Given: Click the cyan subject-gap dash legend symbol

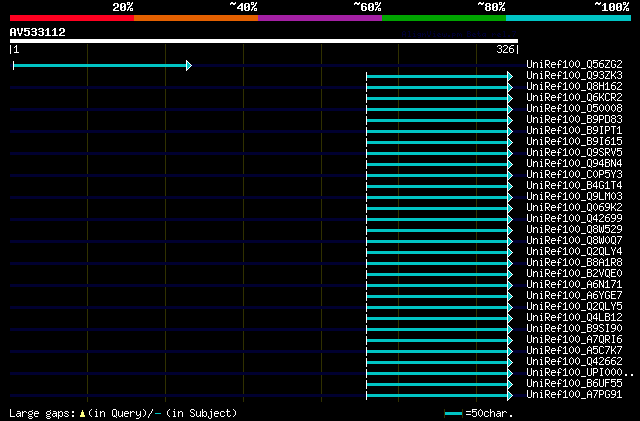Looking at the screenshot, I should tap(158, 414).
